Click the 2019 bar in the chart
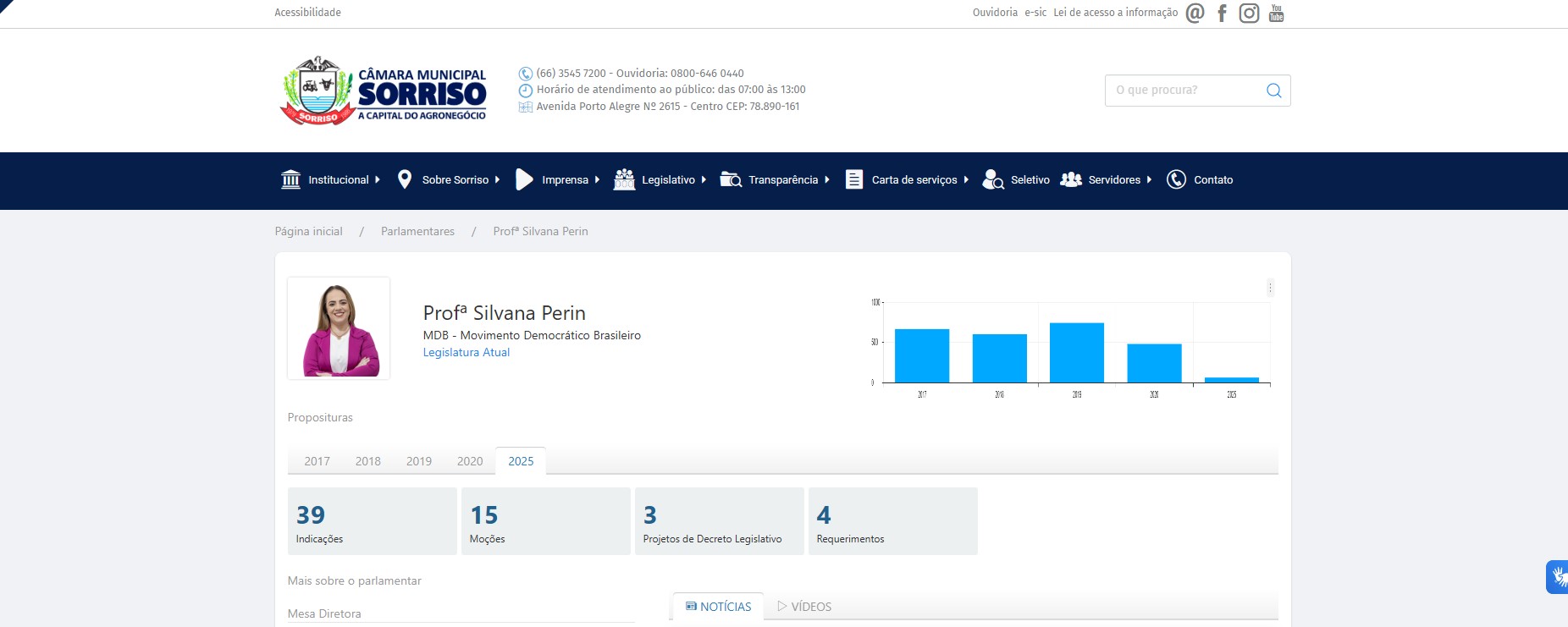Screen dimensions: 1568x627 1076,353
